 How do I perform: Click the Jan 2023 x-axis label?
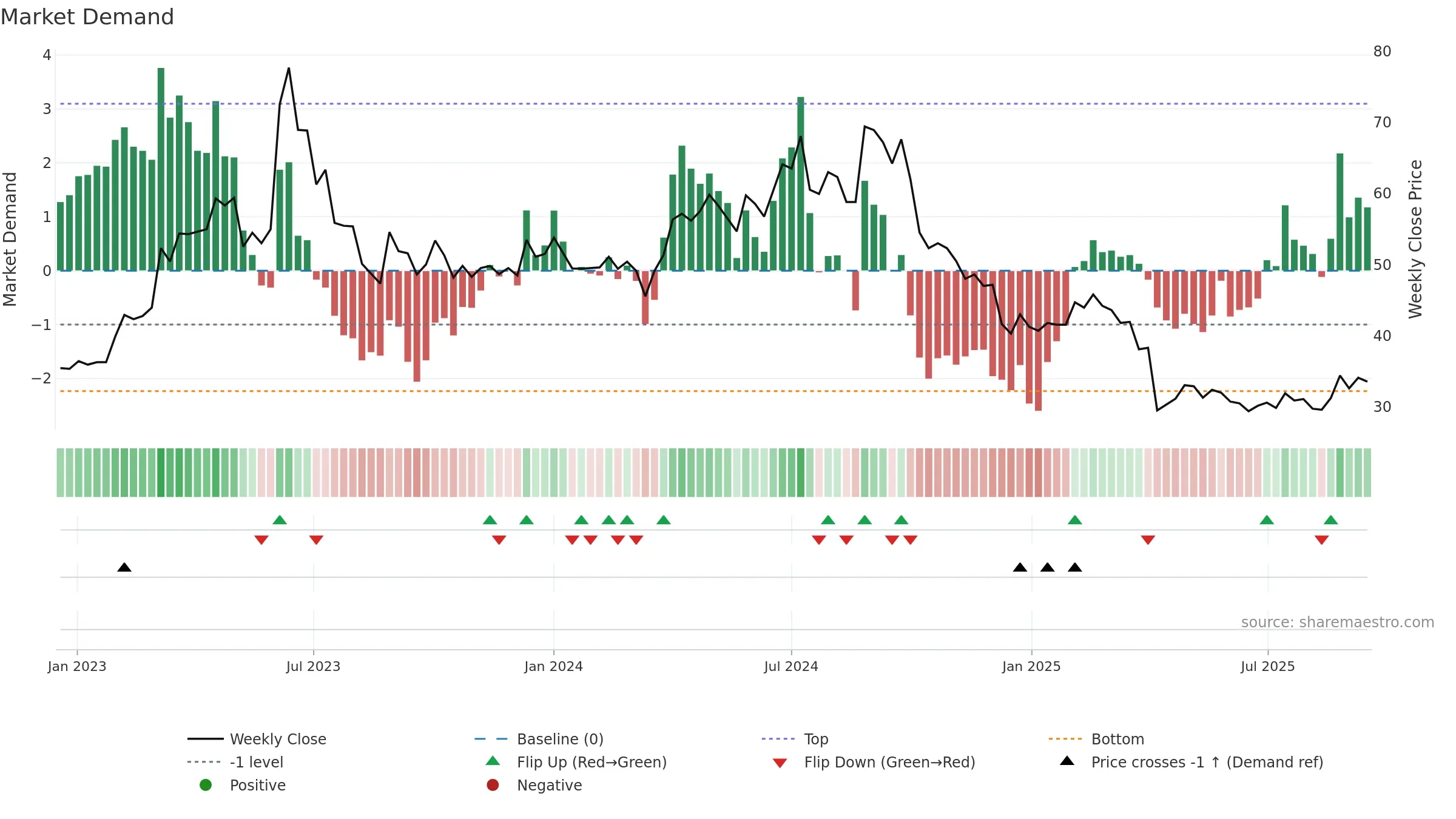click(77, 666)
